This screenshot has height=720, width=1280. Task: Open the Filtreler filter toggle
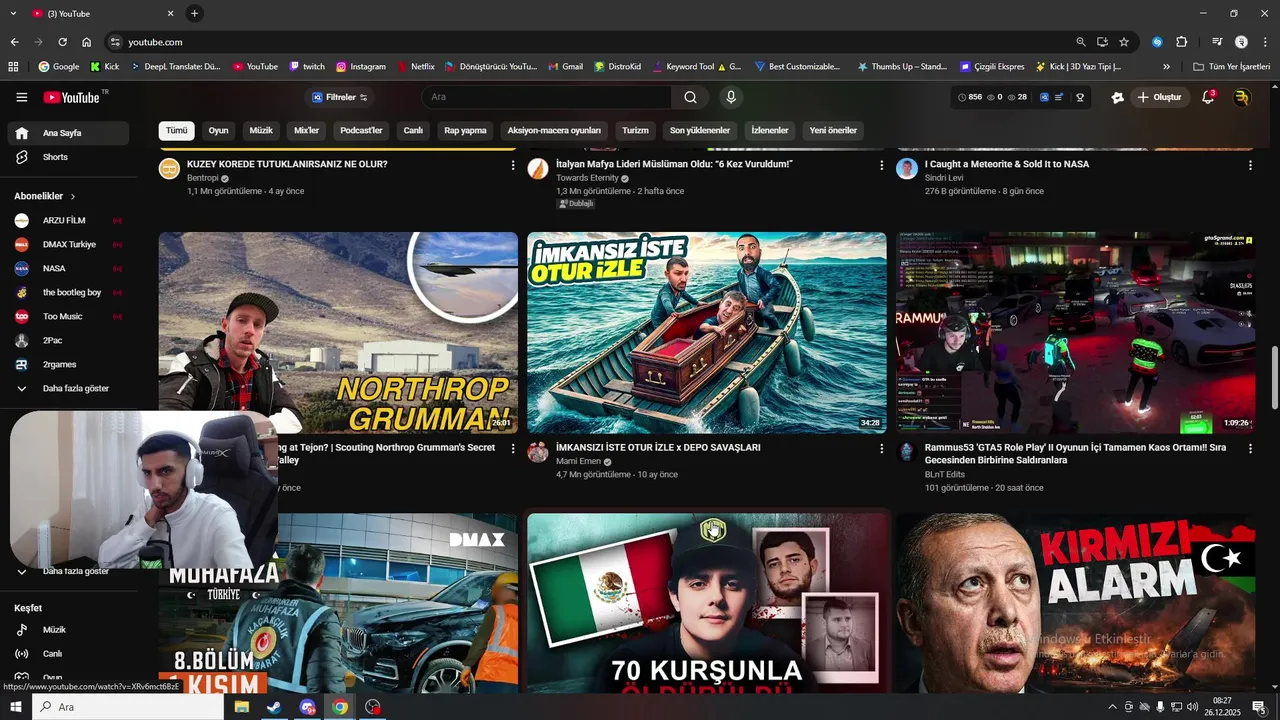(340, 97)
